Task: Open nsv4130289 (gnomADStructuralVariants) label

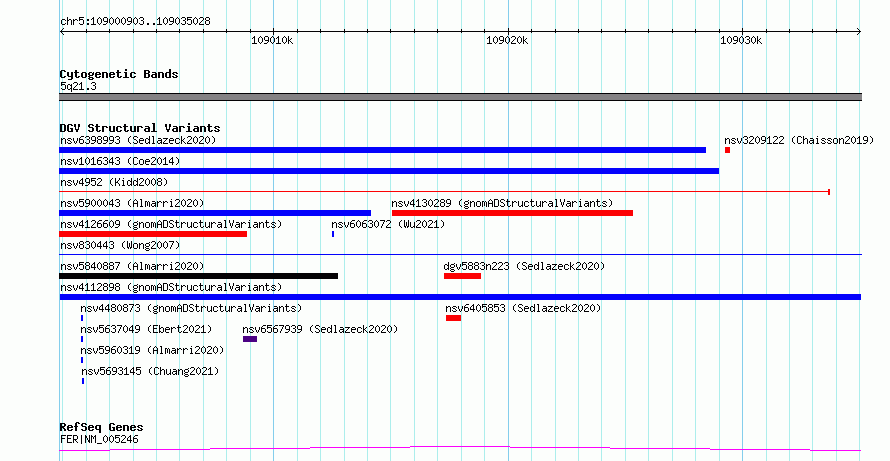Action: (x=502, y=203)
